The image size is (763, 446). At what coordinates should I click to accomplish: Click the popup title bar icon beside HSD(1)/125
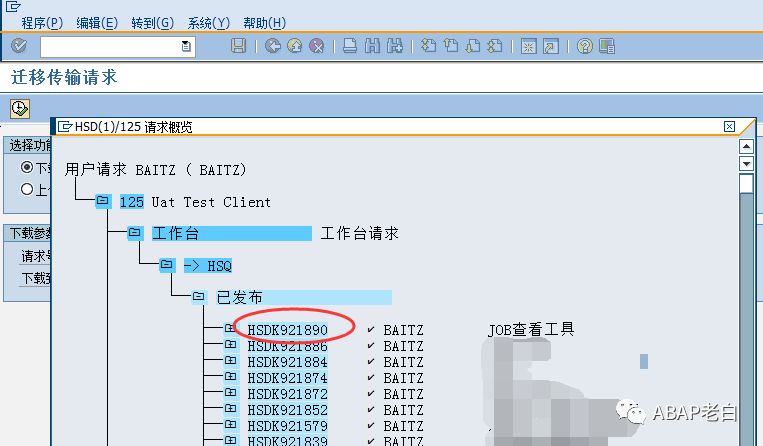click(65, 127)
